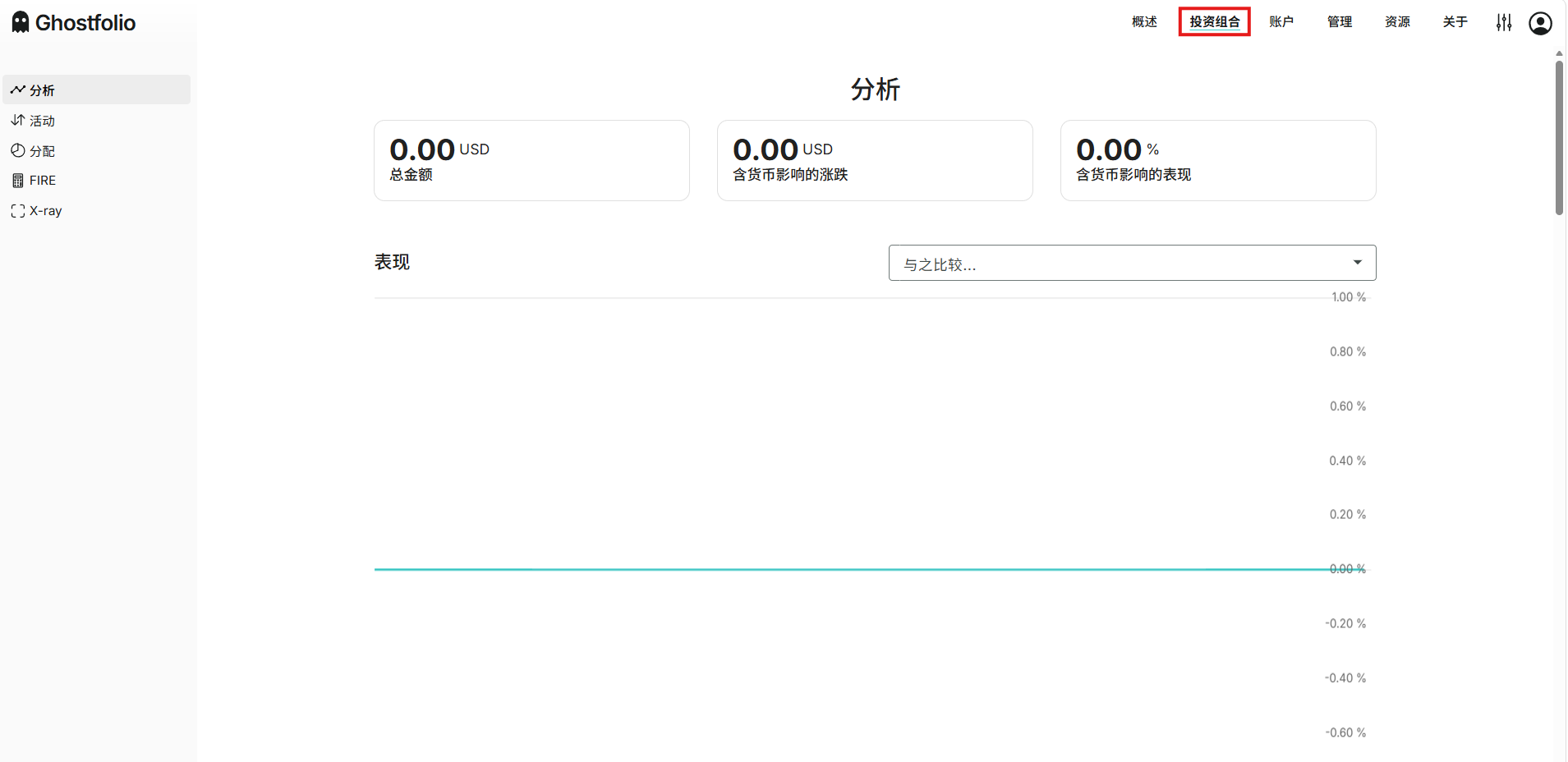
Task: Select the 投资组合 portfolio nav item
Action: (1215, 22)
